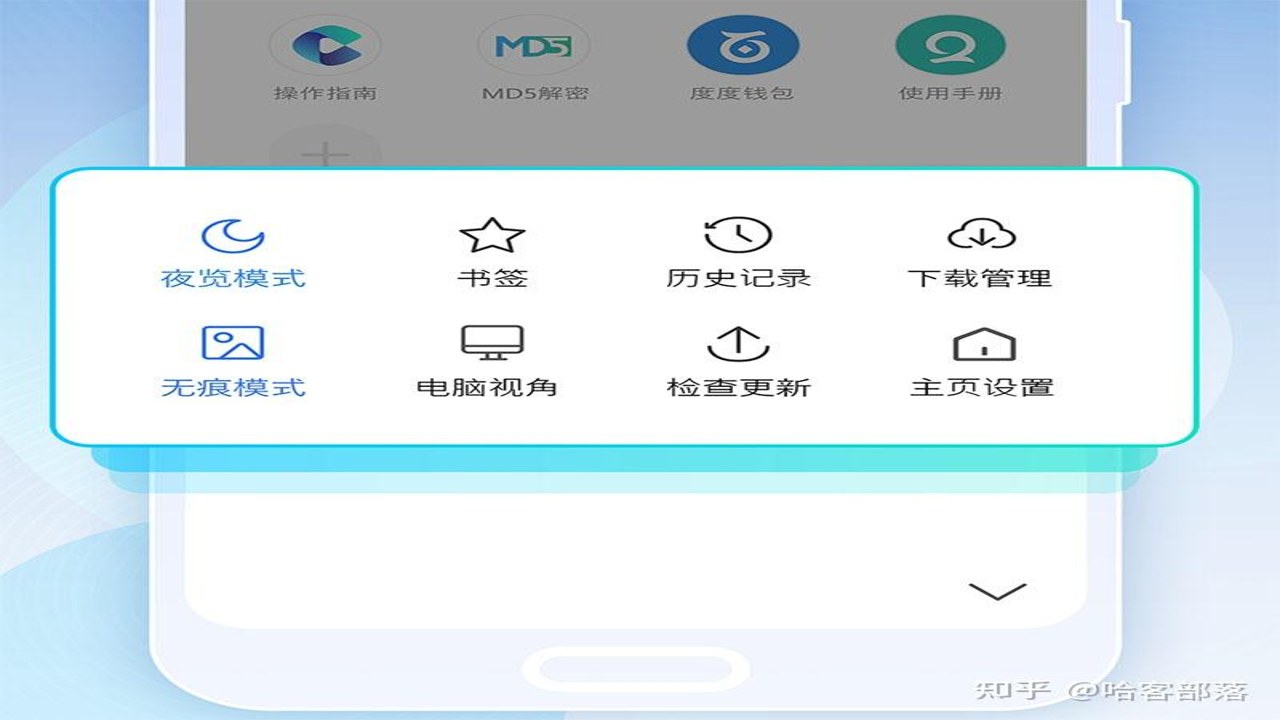
Task: Click the 夜览模式 label
Action: 233,278
